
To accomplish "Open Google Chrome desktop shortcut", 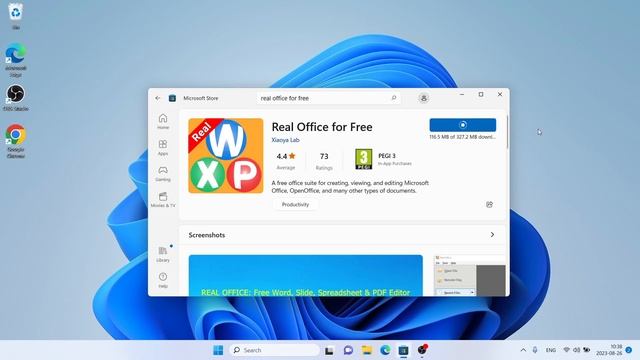I will coord(16,141).
